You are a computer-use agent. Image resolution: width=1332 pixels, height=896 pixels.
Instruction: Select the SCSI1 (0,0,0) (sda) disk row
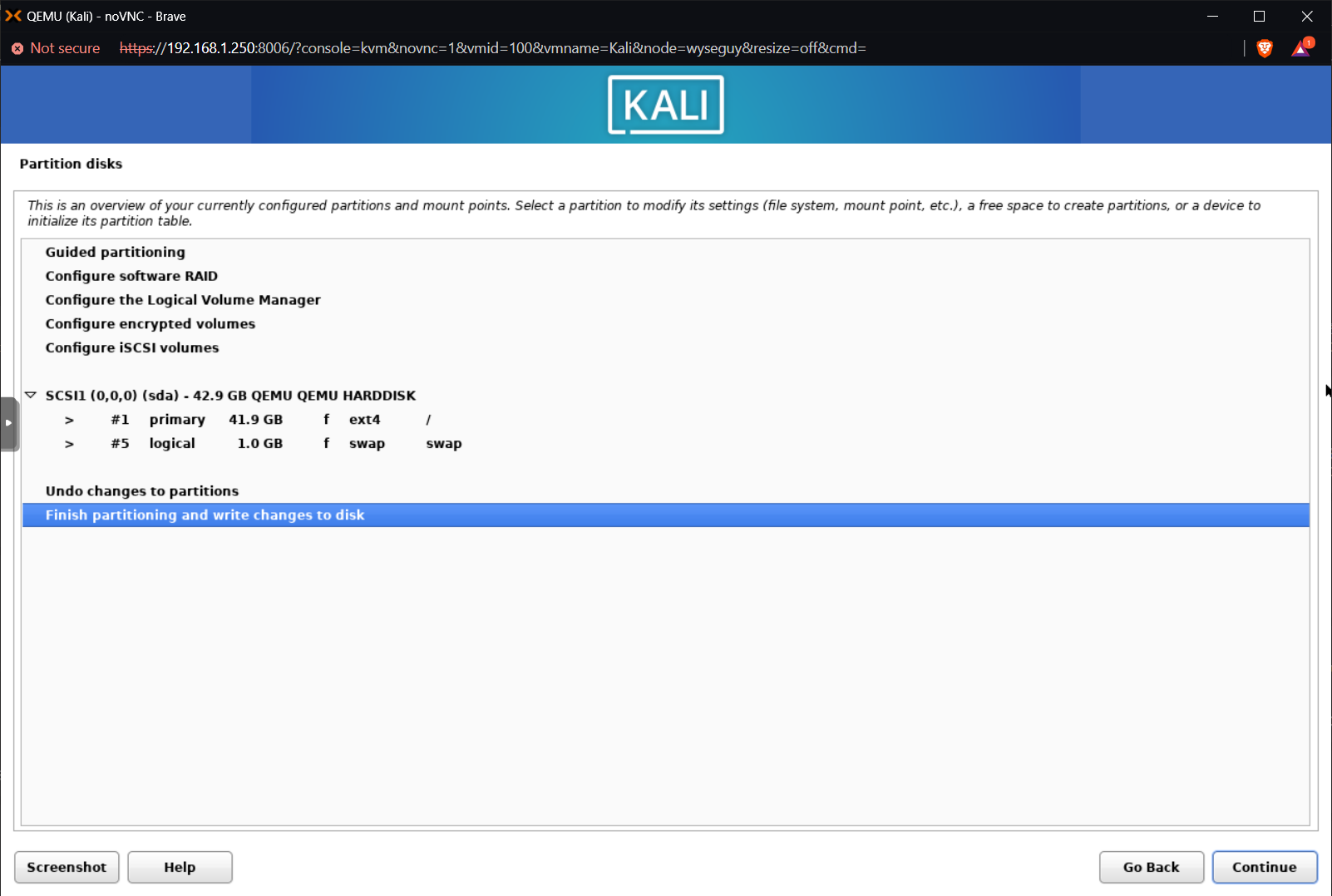[665, 396]
